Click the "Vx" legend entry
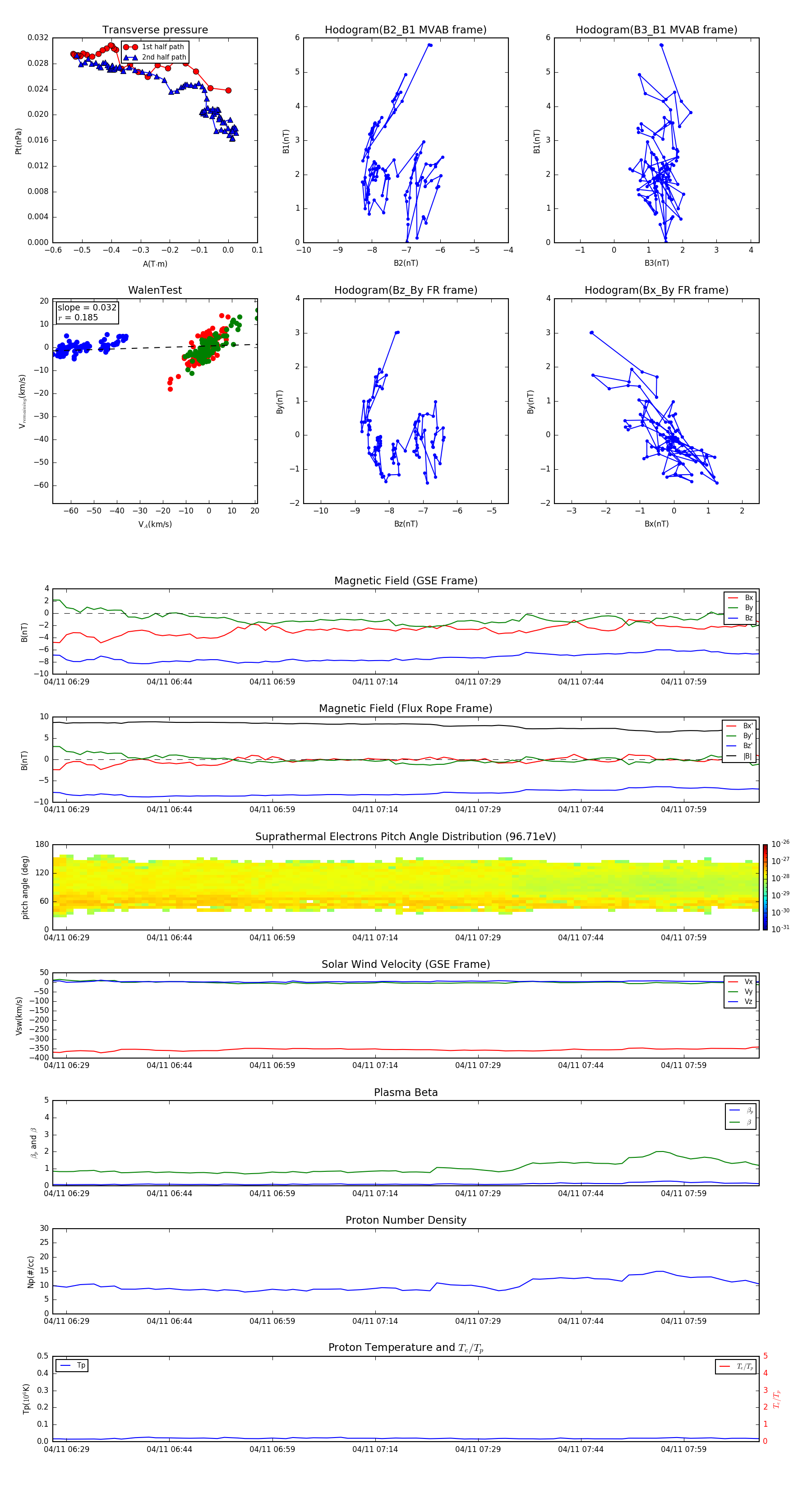The width and height of the screenshot is (812, 1489). pos(741,981)
